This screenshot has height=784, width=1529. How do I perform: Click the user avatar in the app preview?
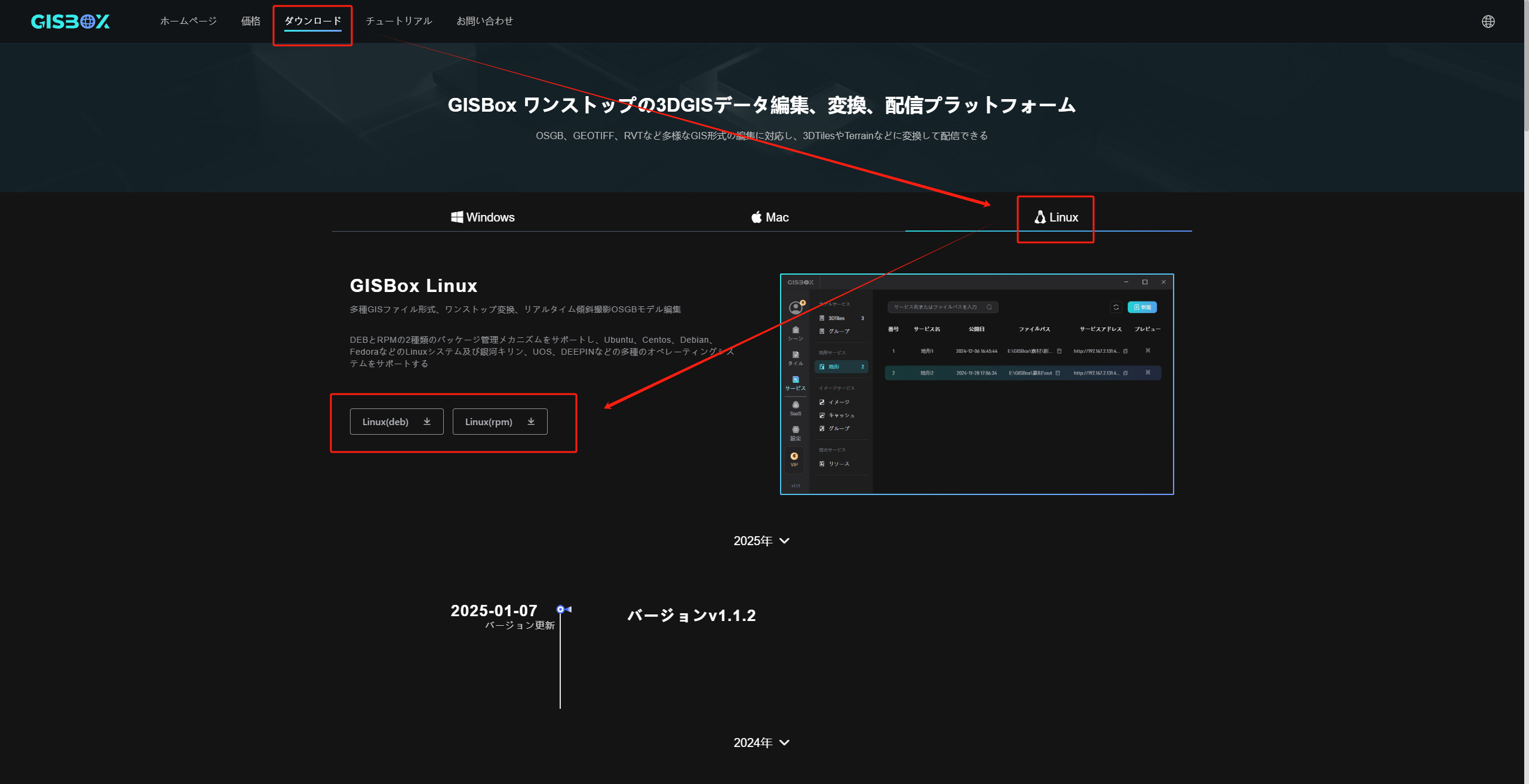tap(796, 308)
